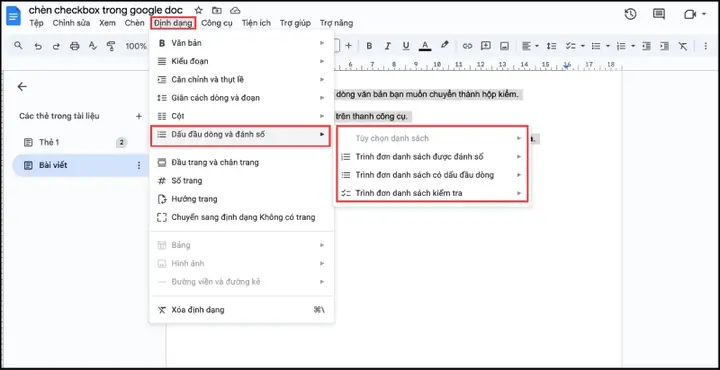Open the Trợ giúp menu
The height and width of the screenshot is (370, 720).
click(x=295, y=23)
